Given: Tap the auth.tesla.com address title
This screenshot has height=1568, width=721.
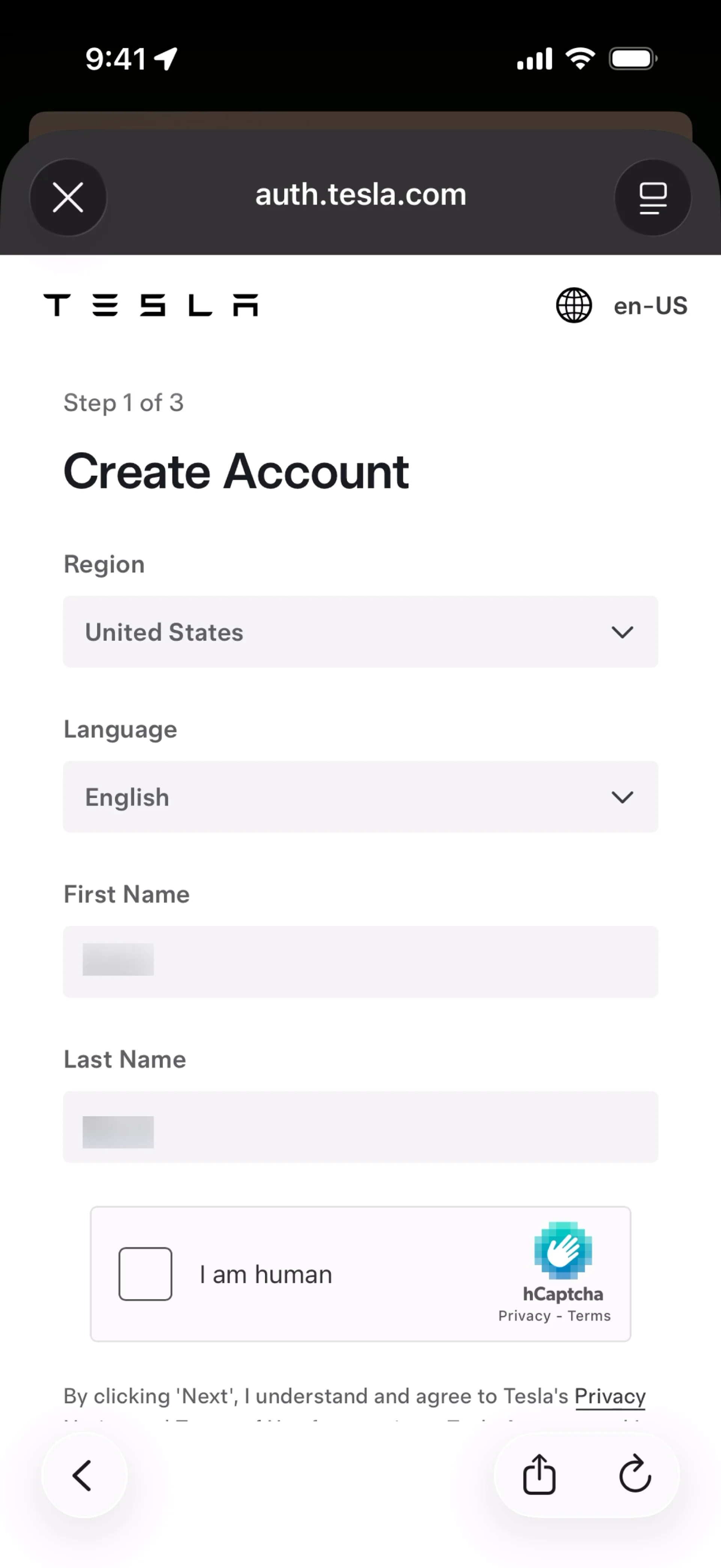Looking at the screenshot, I should tap(360, 195).
